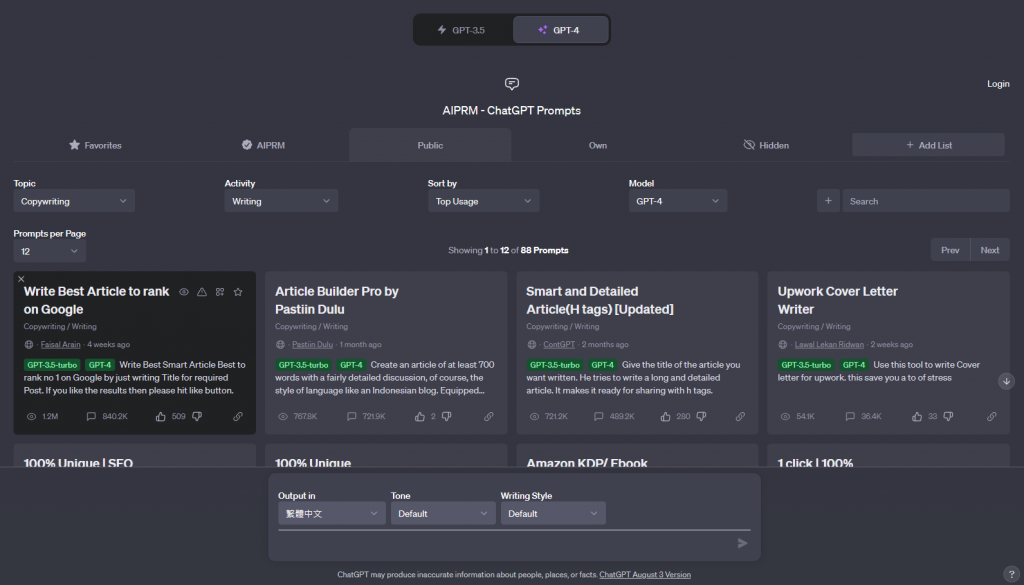
Task: Click comments icon showing 840.2K
Action: click(x=91, y=417)
